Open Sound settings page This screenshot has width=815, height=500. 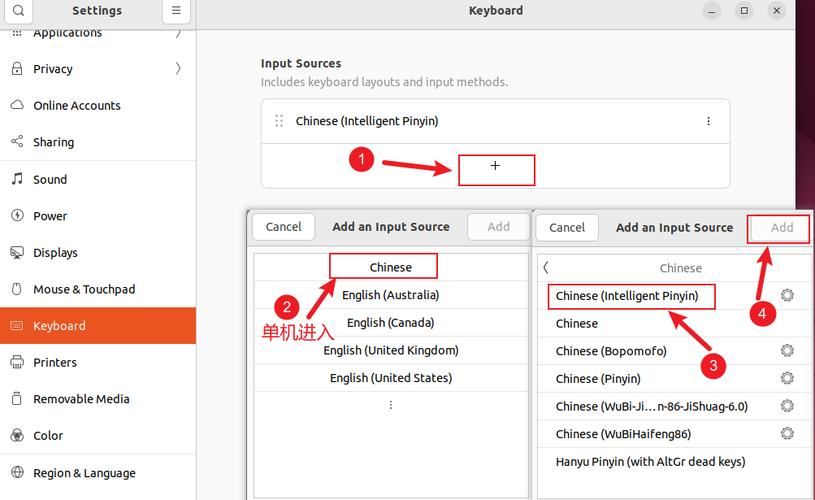tap(98, 179)
